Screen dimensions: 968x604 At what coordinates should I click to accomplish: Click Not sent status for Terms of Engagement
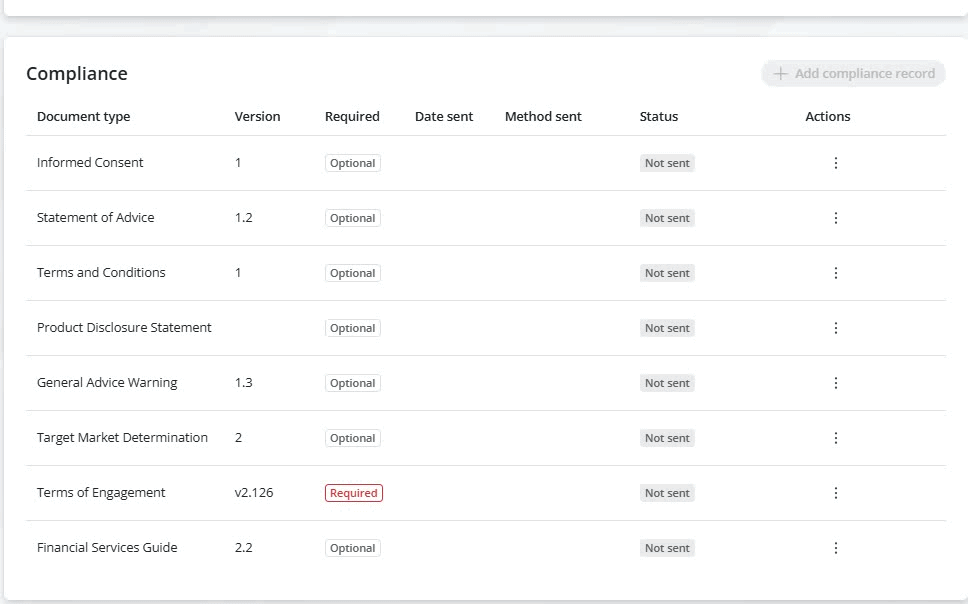tap(667, 493)
